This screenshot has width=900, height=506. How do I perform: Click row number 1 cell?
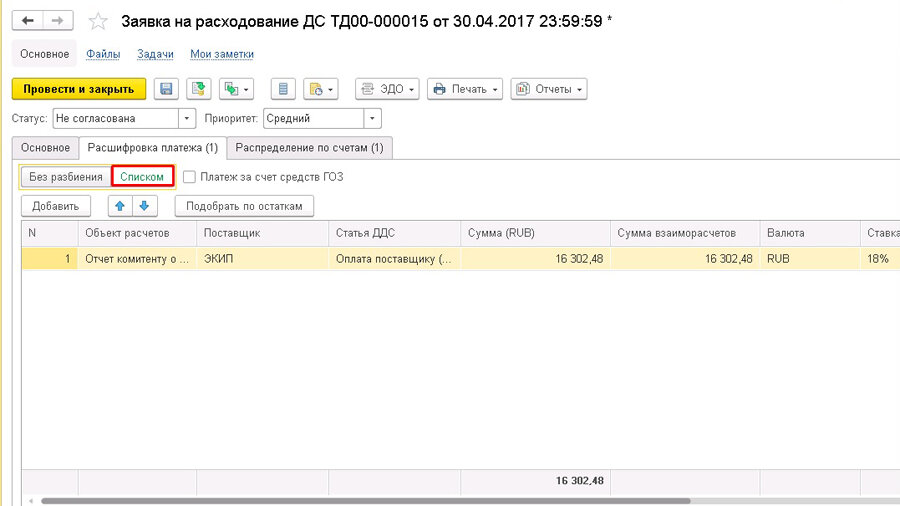click(x=50, y=259)
